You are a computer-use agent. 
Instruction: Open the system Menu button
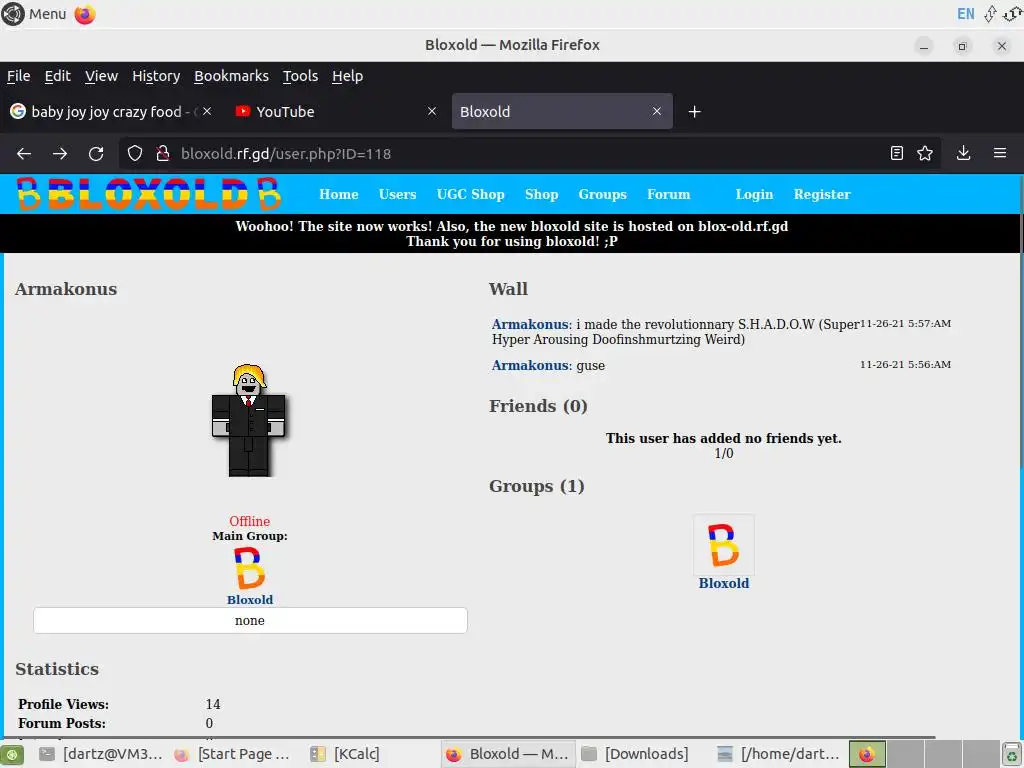pos(34,14)
